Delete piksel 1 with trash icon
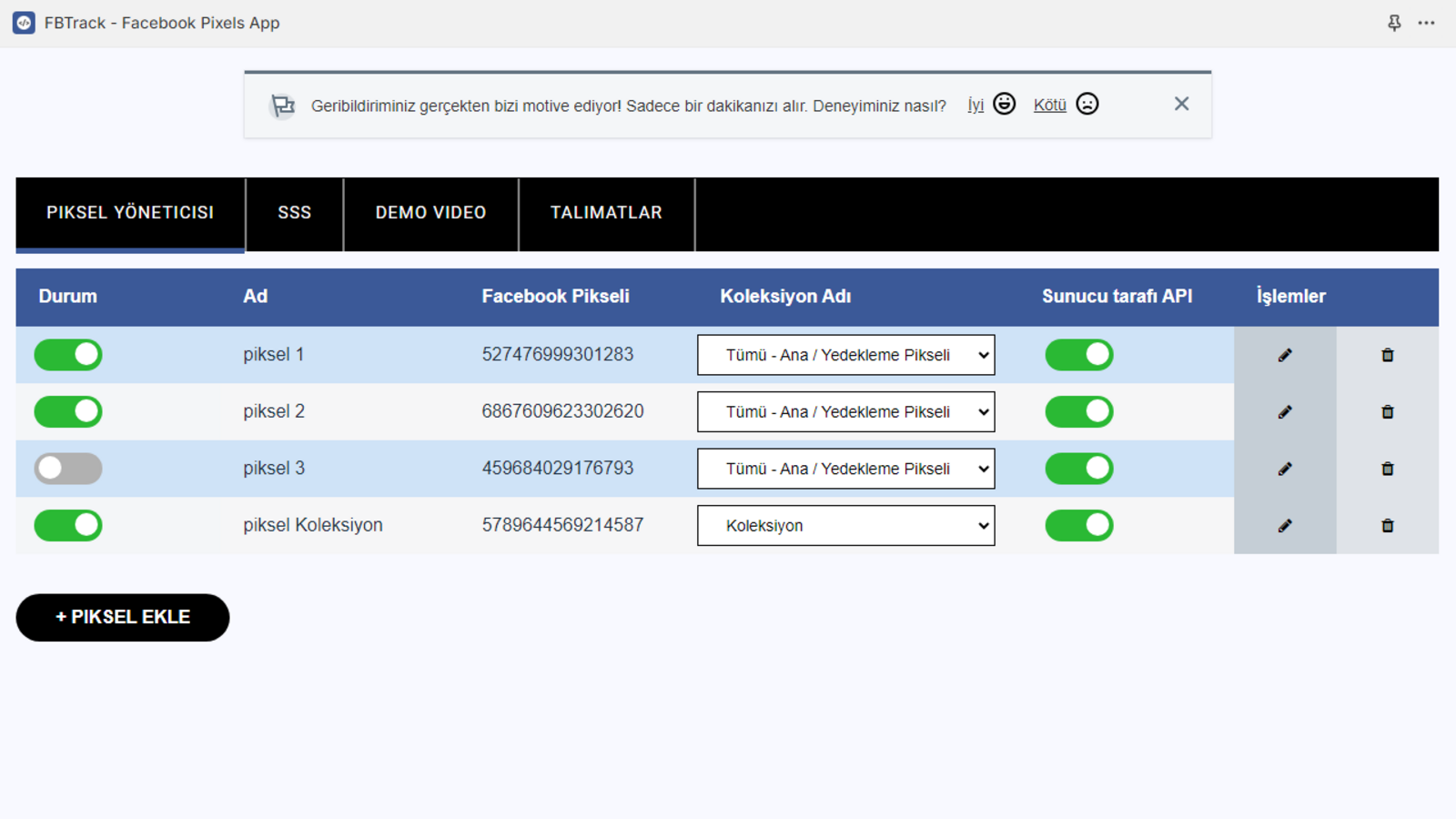 [x=1388, y=355]
